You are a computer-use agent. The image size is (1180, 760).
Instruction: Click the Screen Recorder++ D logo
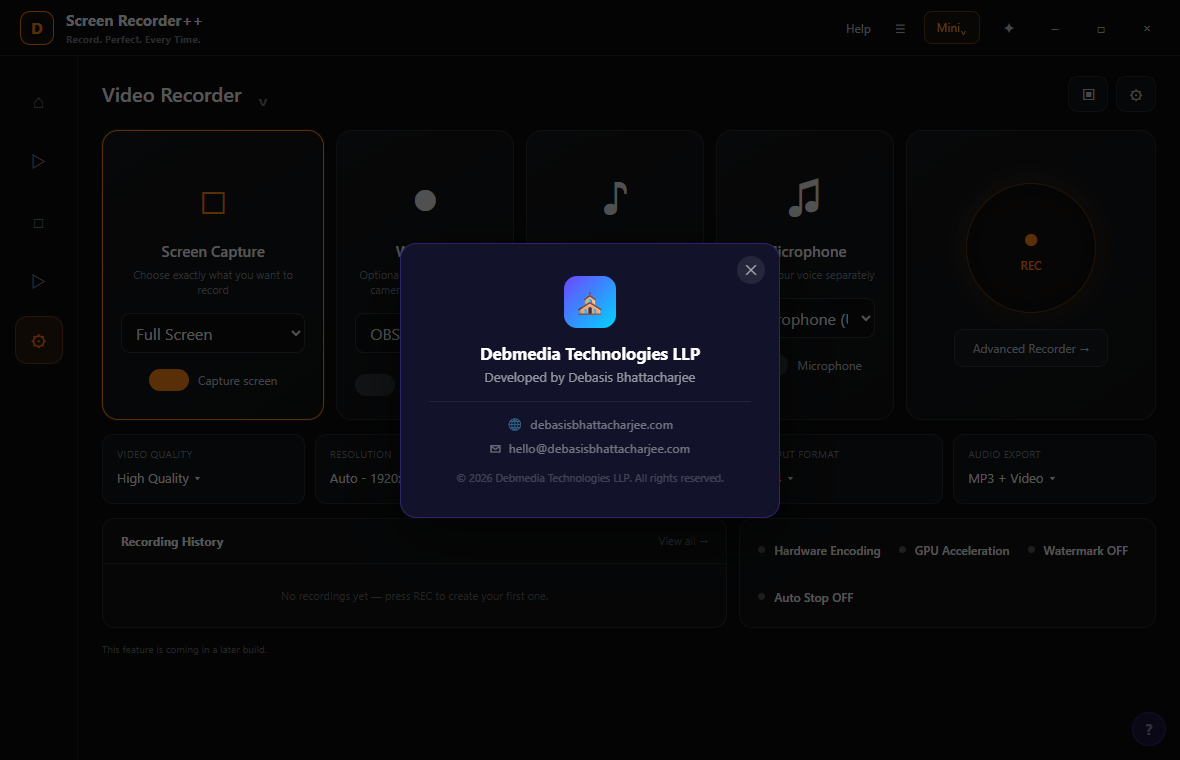37,29
